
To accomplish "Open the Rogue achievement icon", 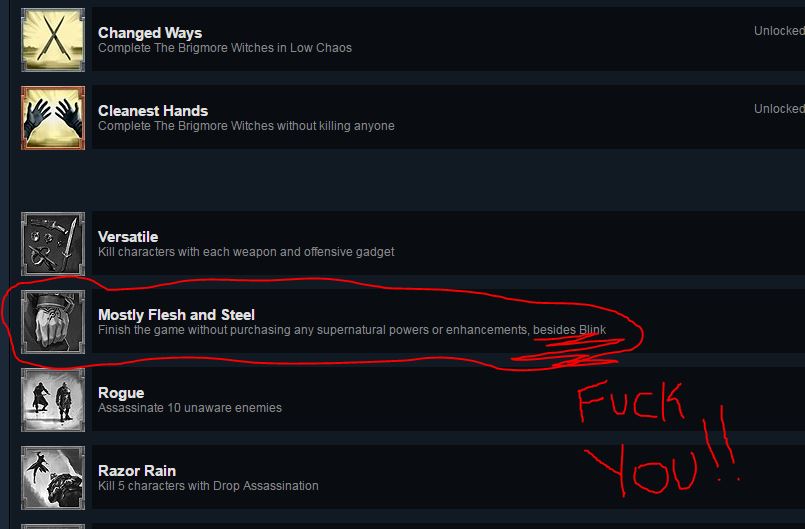I will (53, 400).
